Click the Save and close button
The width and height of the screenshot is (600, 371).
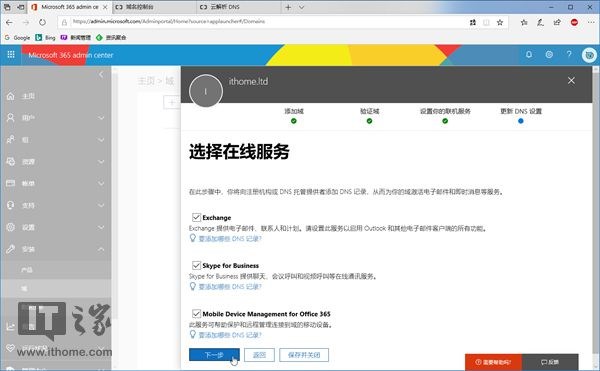point(304,355)
